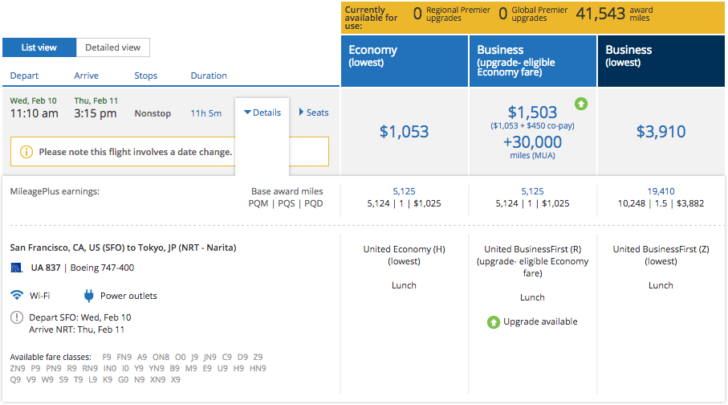The width and height of the screenshot is (728, 405).
Task: Click the 19,410 base award miles value
Action: pos(661,191)
